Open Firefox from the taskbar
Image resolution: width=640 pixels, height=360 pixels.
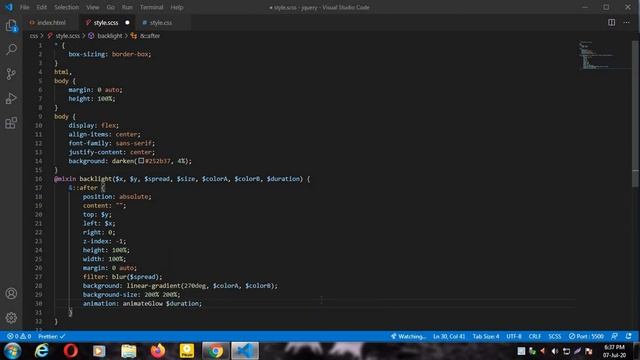(158, 351)
